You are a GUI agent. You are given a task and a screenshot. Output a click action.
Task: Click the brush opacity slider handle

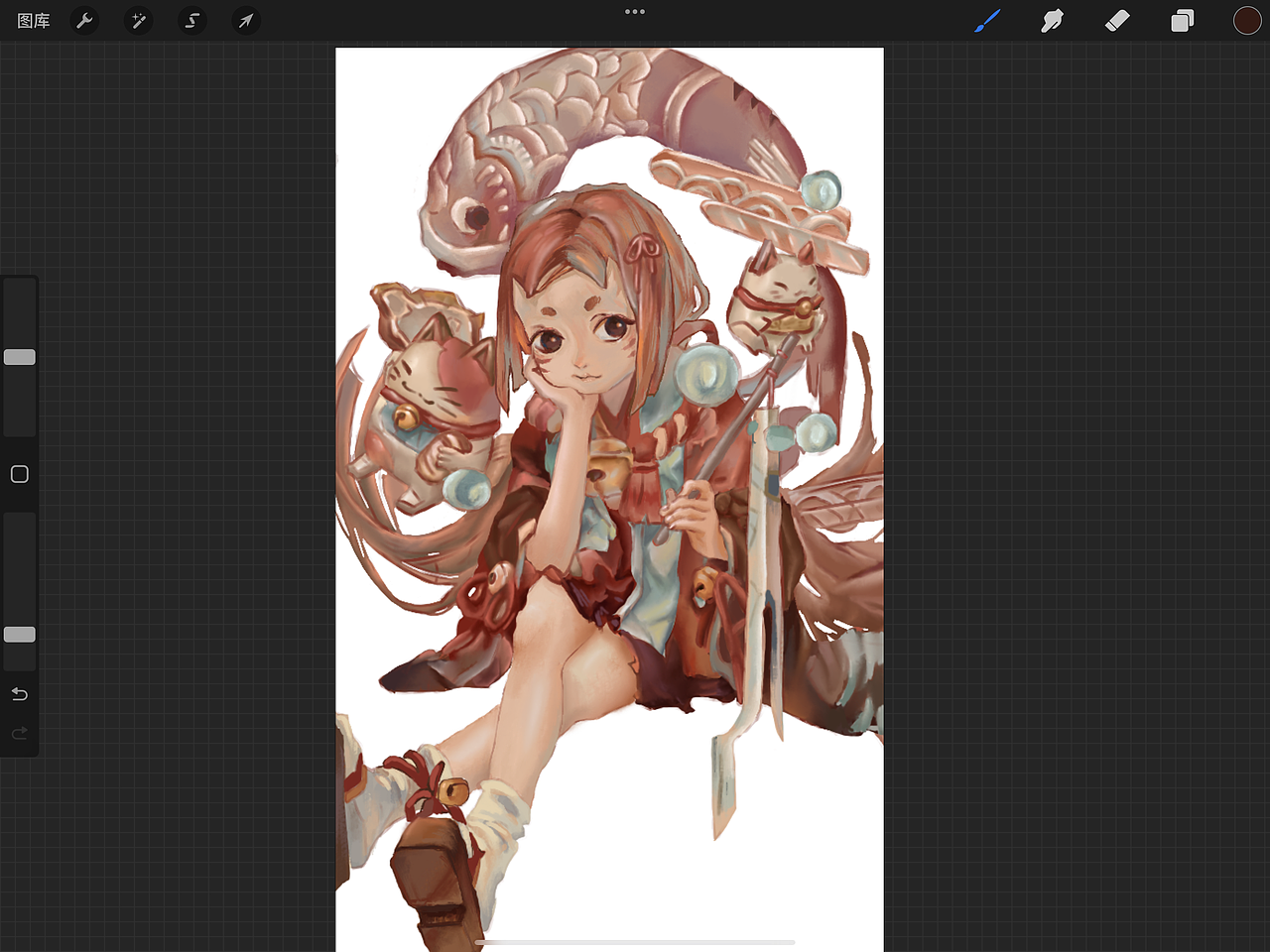click(20, 635)
